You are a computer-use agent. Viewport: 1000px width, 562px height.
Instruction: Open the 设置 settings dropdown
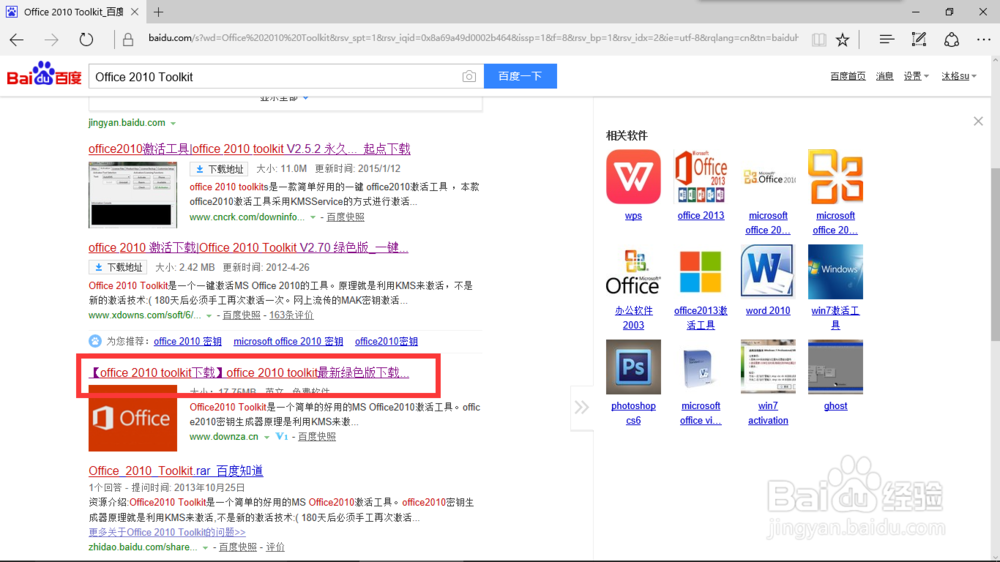916,76
